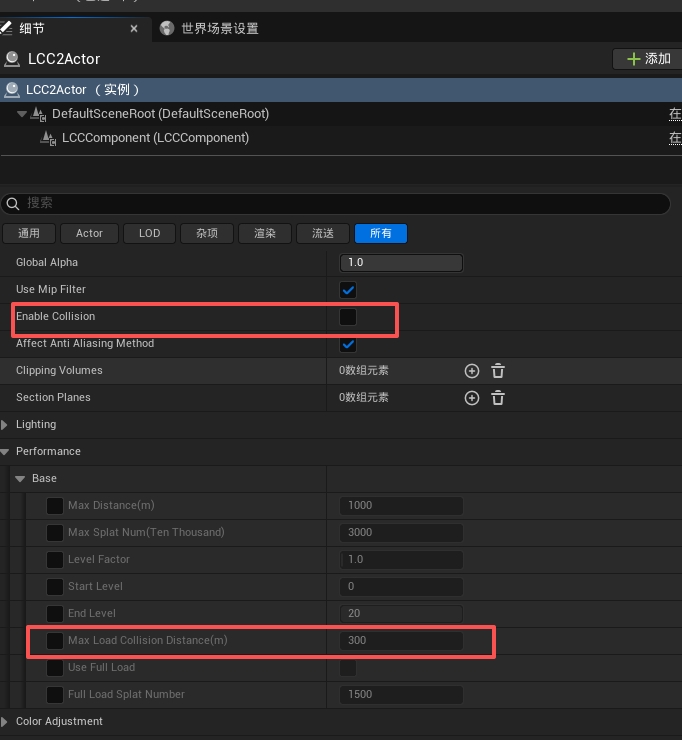Delete all Clipping Volumes elements
This screenshot has width=682, height=740.
click(x=498, y=371)
